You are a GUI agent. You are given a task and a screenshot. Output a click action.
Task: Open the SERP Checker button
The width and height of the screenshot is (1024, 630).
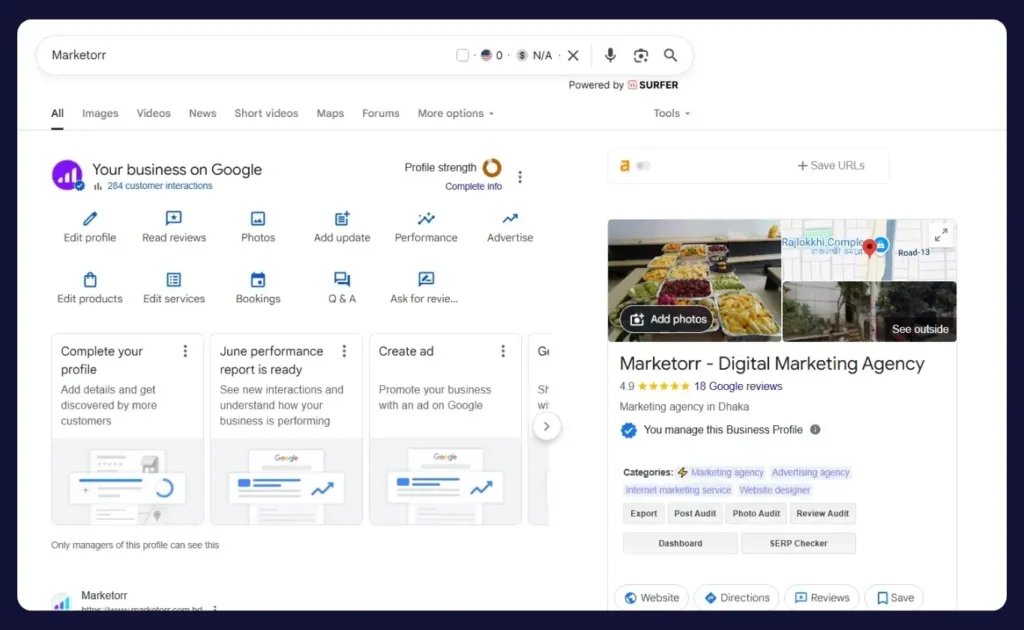(x=798, y=543)
